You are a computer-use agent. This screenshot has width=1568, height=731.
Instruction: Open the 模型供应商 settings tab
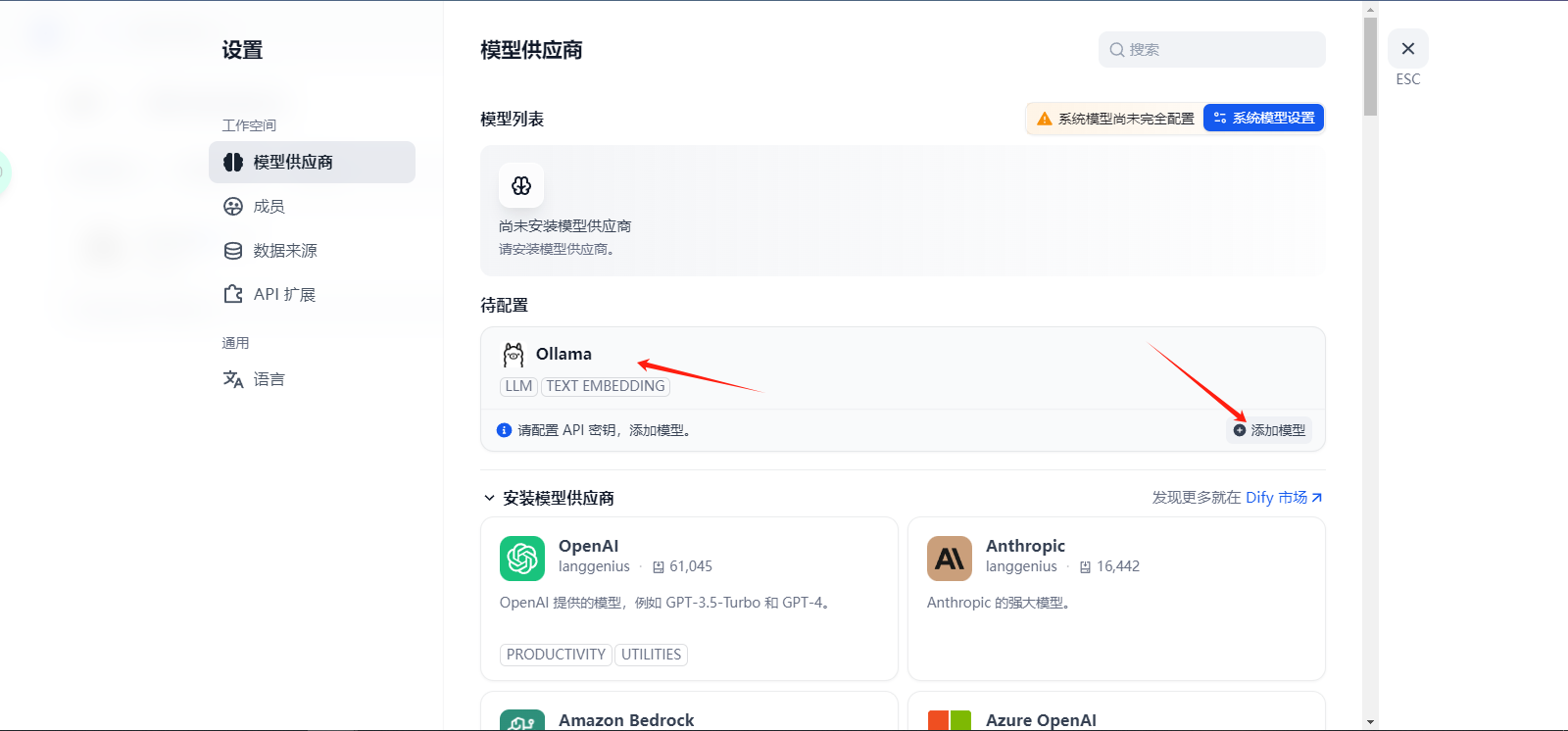pos(312,162)
